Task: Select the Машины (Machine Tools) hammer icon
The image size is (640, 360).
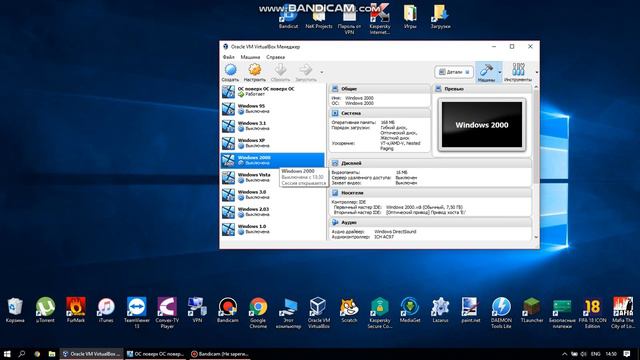Action: [x=486, y=72]
